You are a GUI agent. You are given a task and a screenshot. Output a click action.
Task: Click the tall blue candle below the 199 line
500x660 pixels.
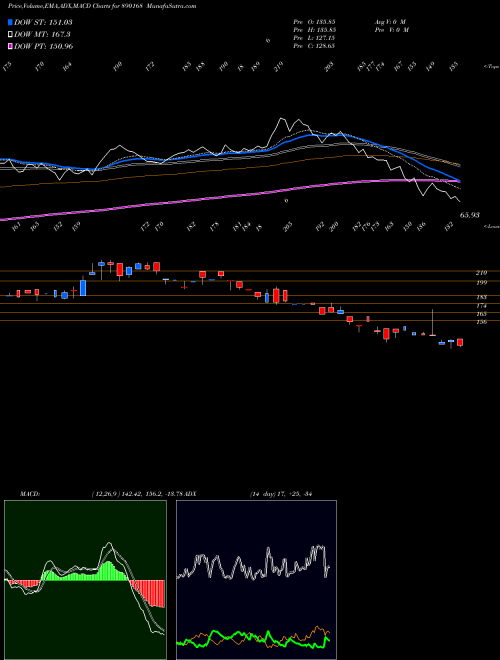[x=83, y=288]
